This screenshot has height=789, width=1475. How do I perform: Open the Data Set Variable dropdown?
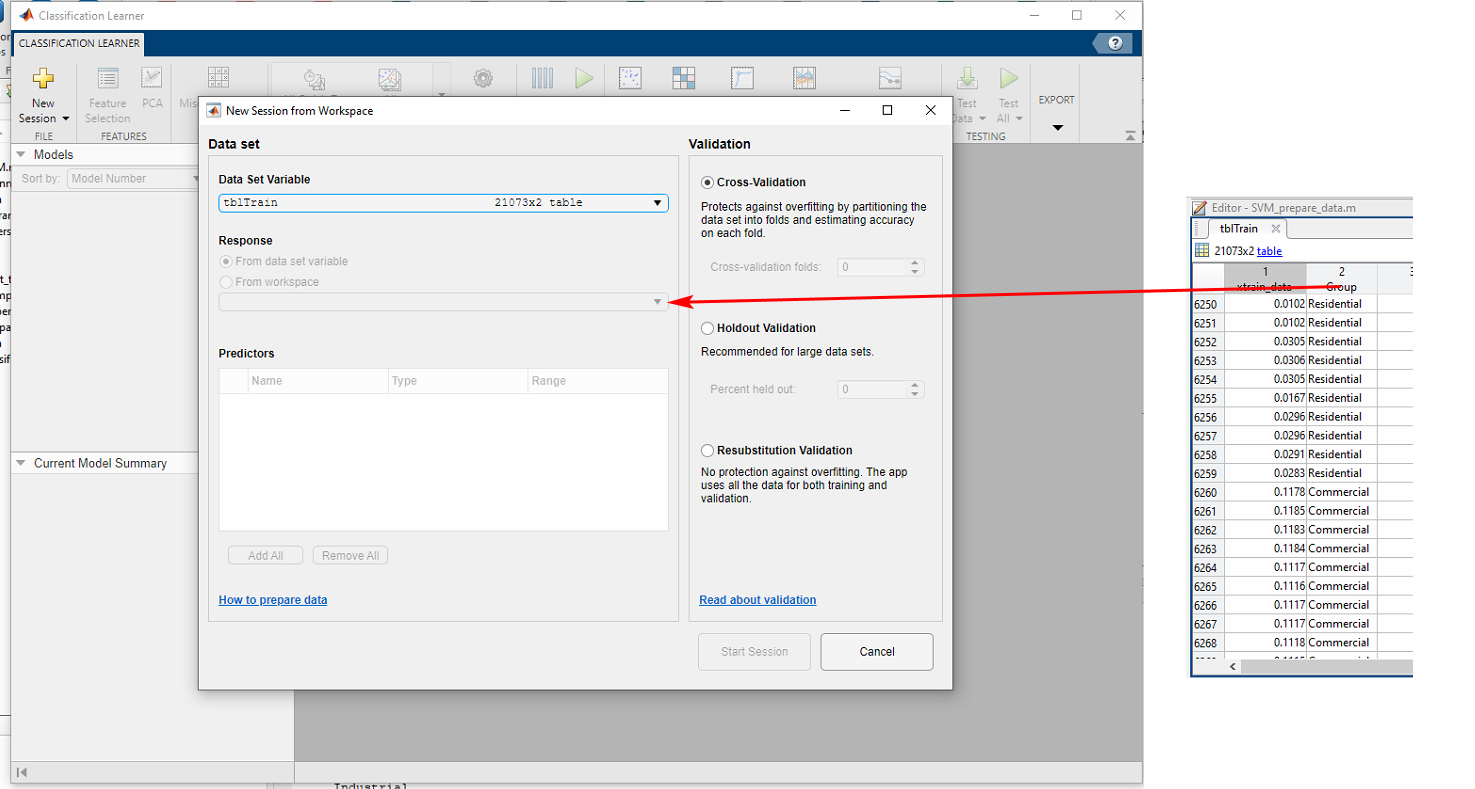657,203
